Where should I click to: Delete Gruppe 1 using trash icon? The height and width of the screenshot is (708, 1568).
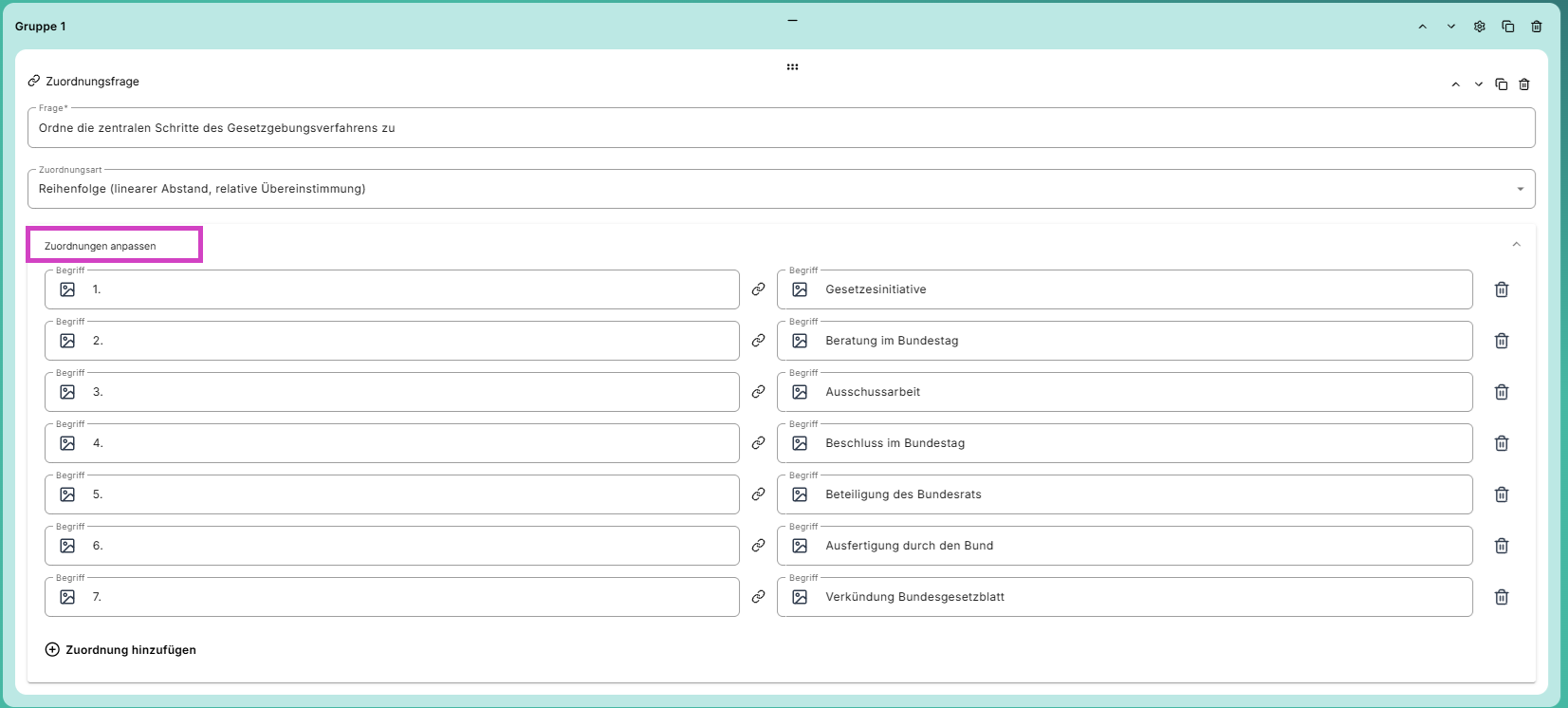[x=1536, y=27]
